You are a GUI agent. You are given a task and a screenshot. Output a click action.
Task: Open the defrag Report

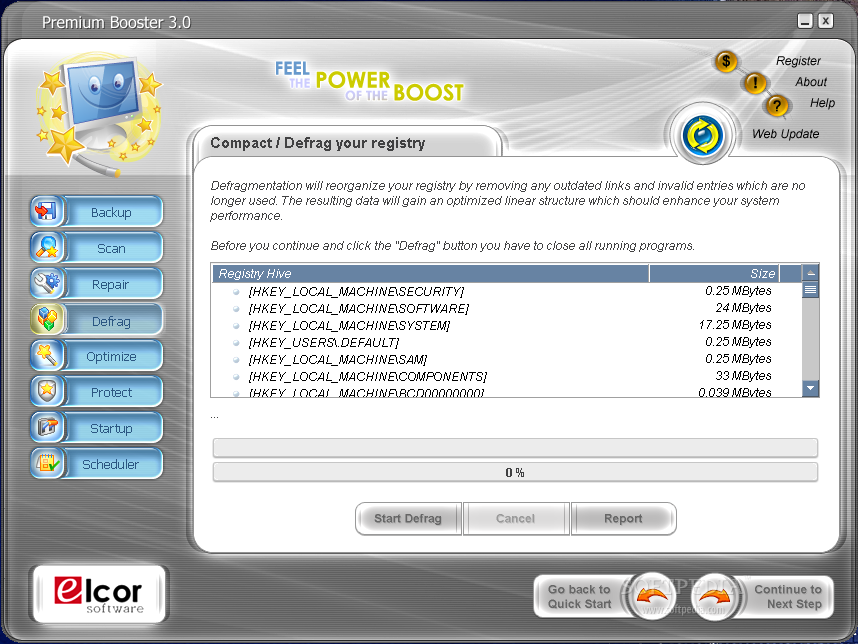pyautogui.click(x=623, y=518)
